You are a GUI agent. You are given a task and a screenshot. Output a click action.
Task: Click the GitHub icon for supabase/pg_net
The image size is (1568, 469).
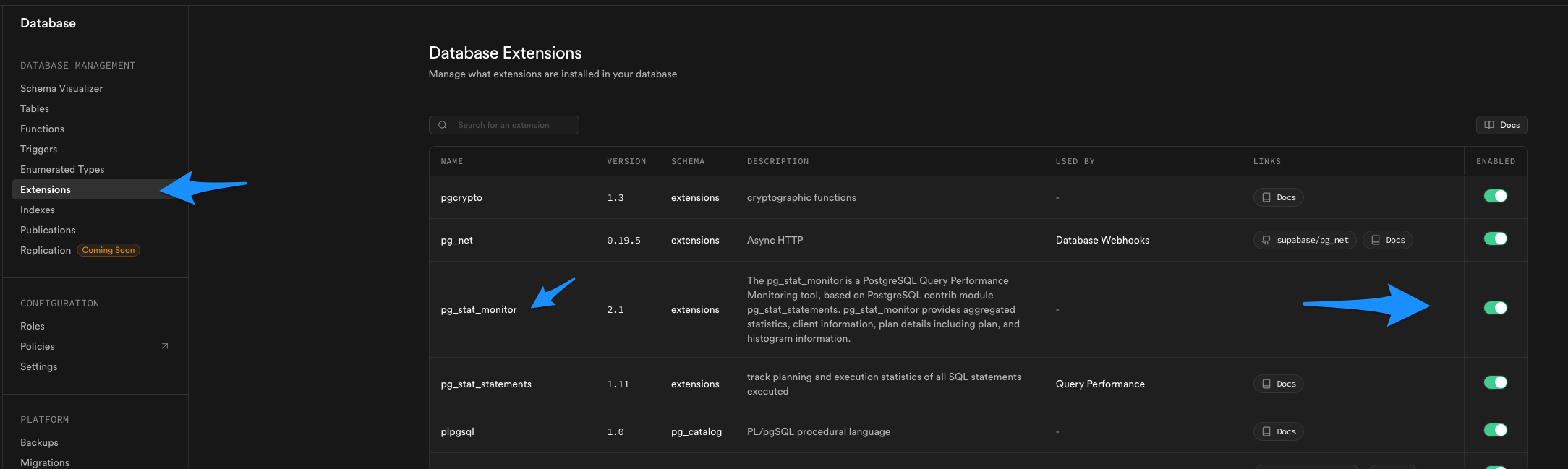(1266, 240)
